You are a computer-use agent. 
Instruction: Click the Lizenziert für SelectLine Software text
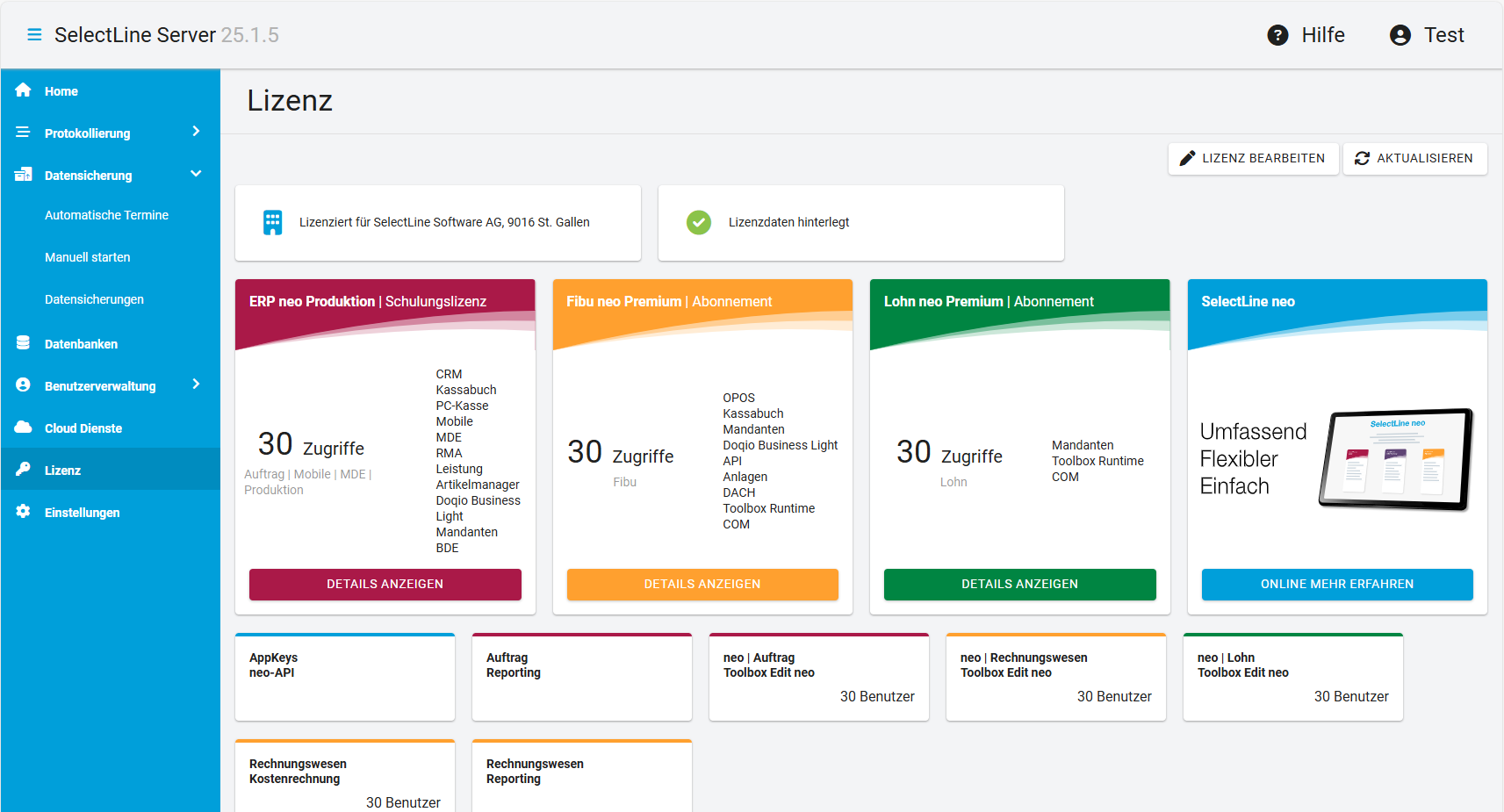(444, 222)
